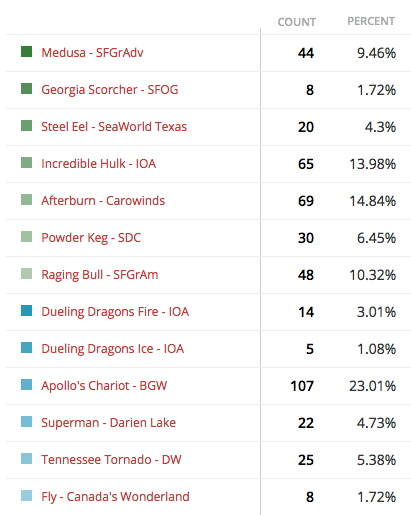Viewport: 411px width, 515px height.
Task: Click the 107 count for Apollo's Chariot
Action: 302,386
